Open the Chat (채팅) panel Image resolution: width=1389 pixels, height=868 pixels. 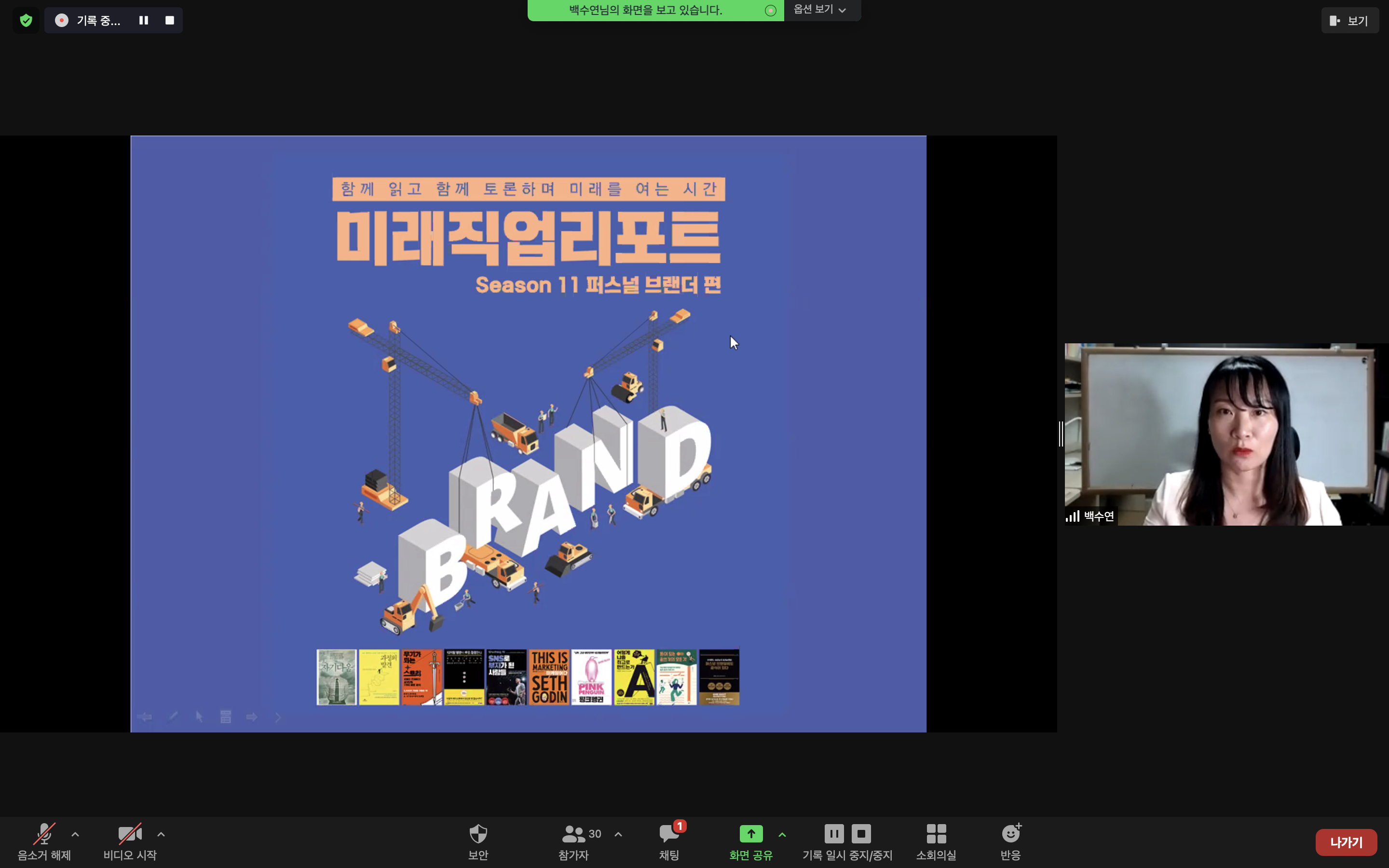click(669, 841)
